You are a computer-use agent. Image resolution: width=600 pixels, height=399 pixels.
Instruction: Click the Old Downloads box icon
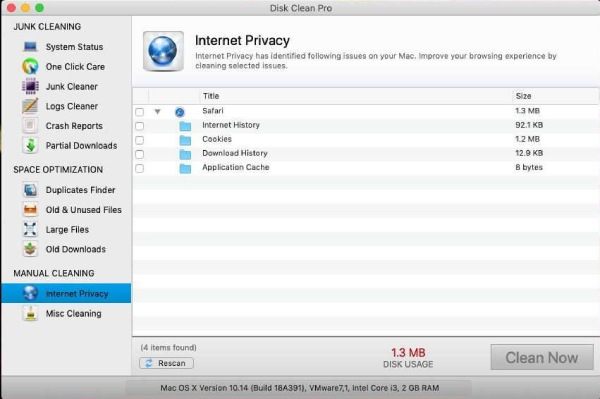[30, 249]
